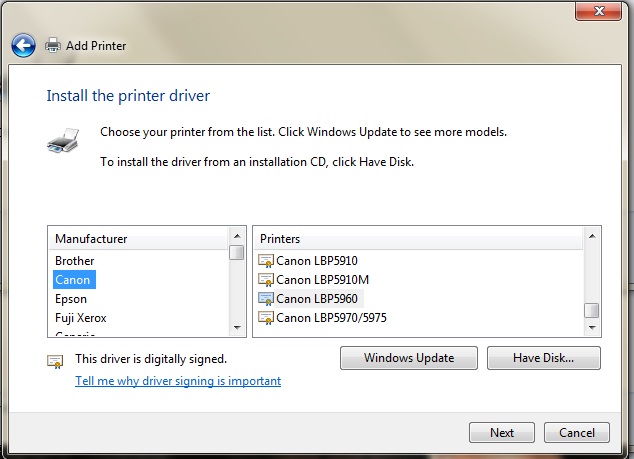Click the certificate icon next to Canon LBP5970/5975
Viewport: 634px width, 459px height.
266,318
